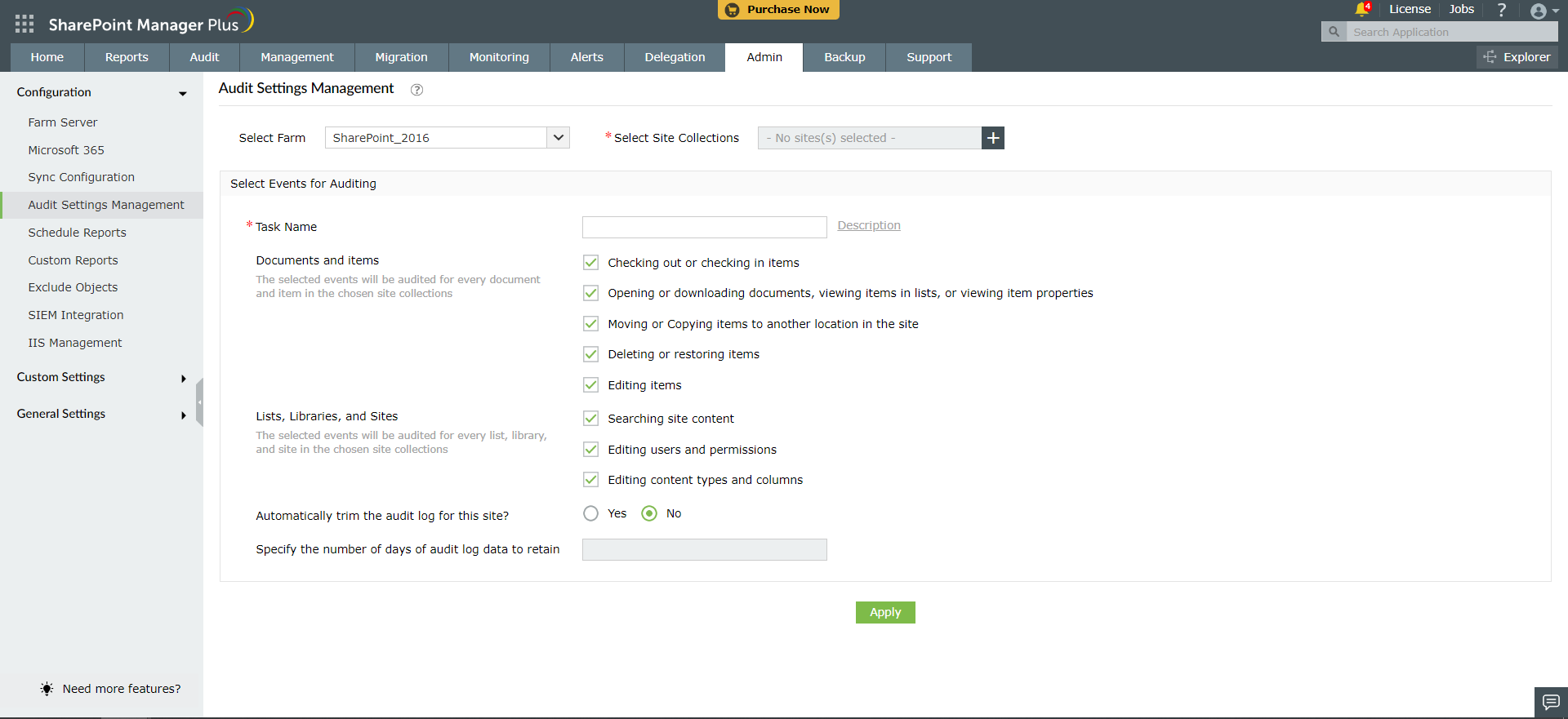The image size is (1568, 719).
Task: Uncheck Deleting or restoring items checkbox
Action: point(590,354)
